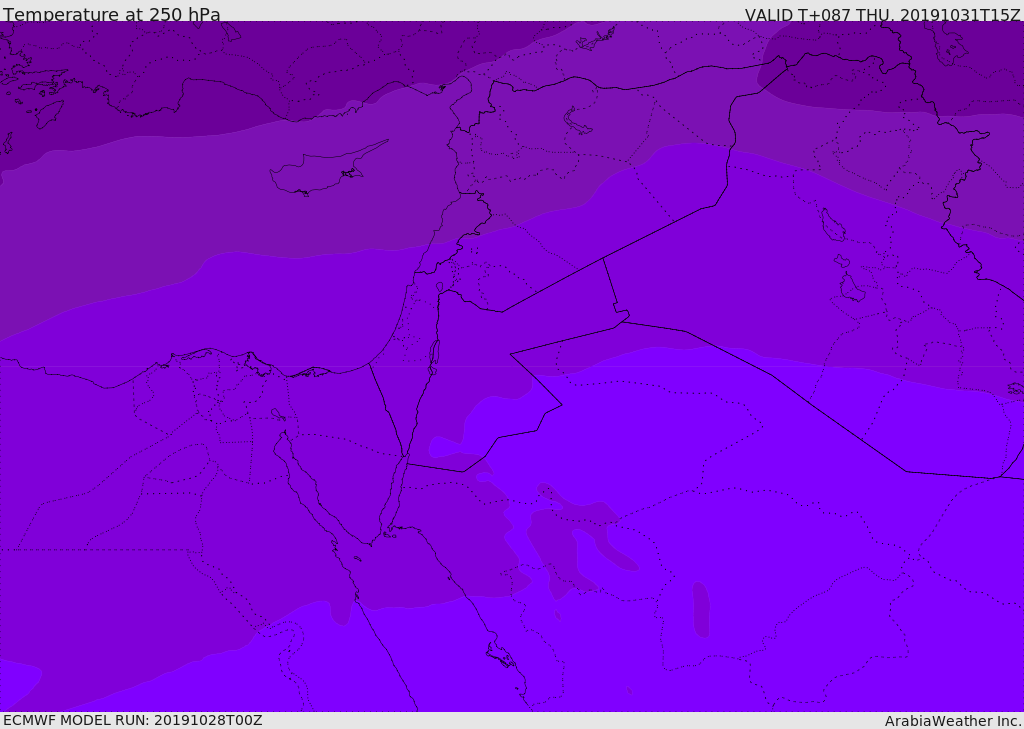Click the 'ArabiaWeather Inc.' credit text

[952, 721]
